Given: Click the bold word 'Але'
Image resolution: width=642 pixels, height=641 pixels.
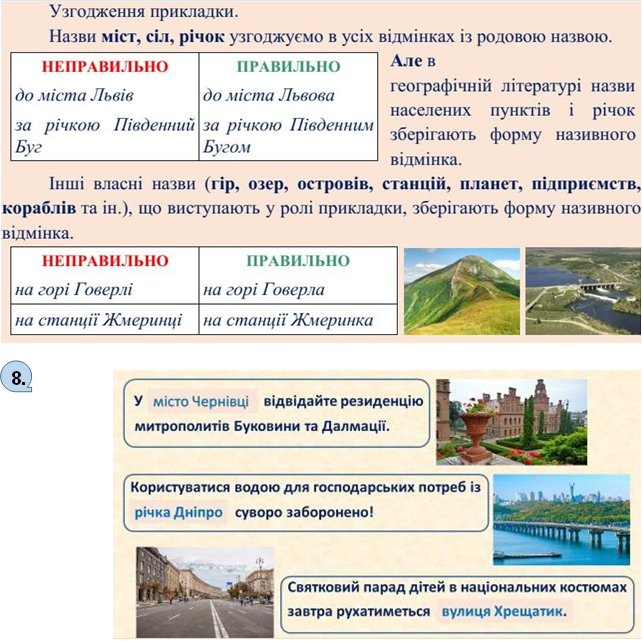Looking at the screenshot, I should click(x=406, y=61).
